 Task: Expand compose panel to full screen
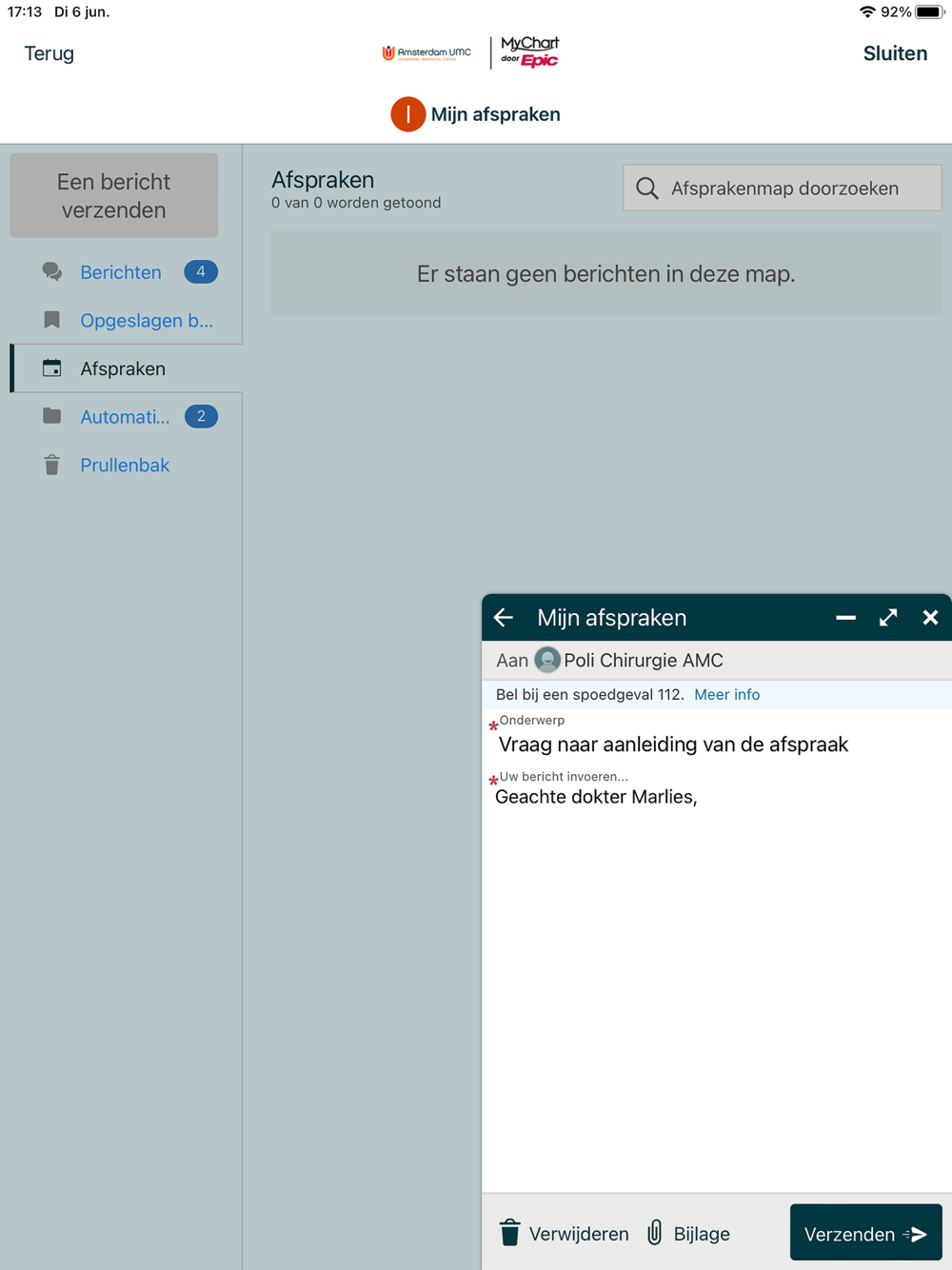coord(888,618)
